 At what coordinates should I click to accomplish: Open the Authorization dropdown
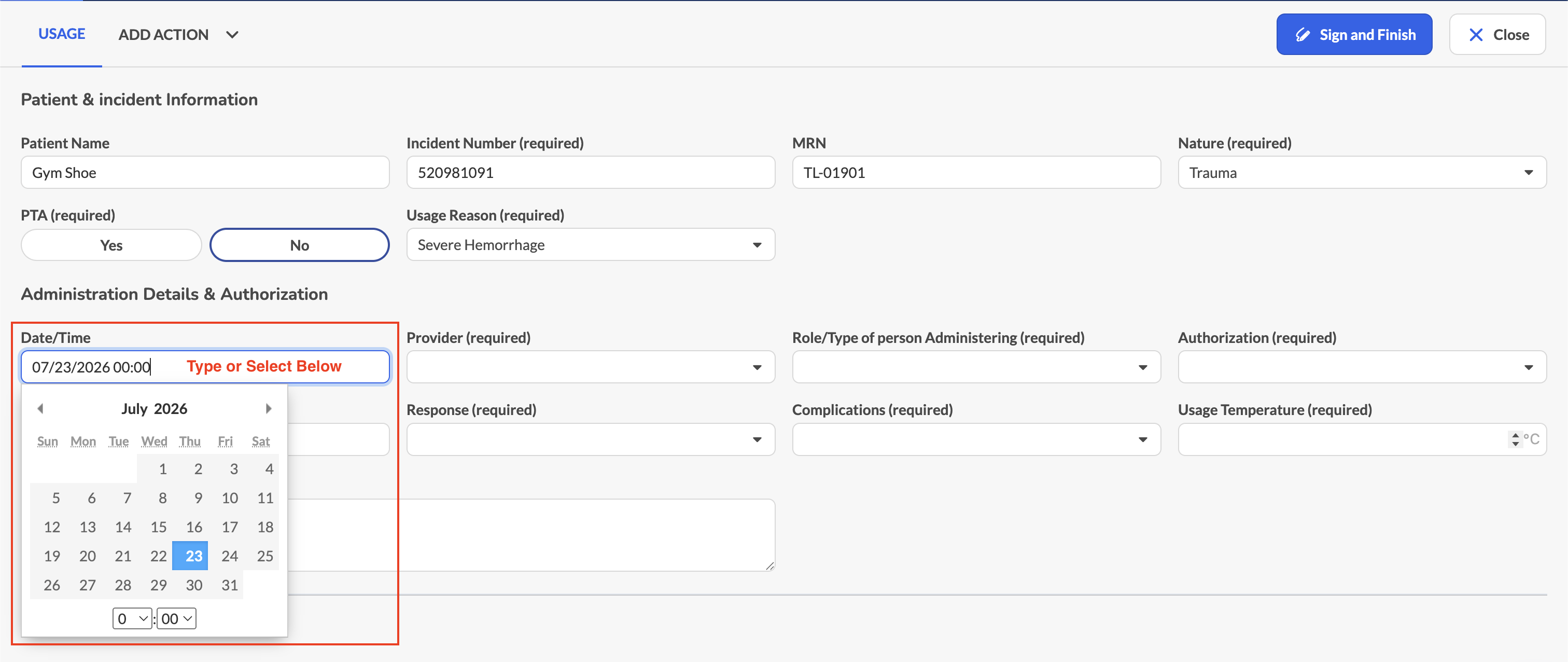[1362, 367]
